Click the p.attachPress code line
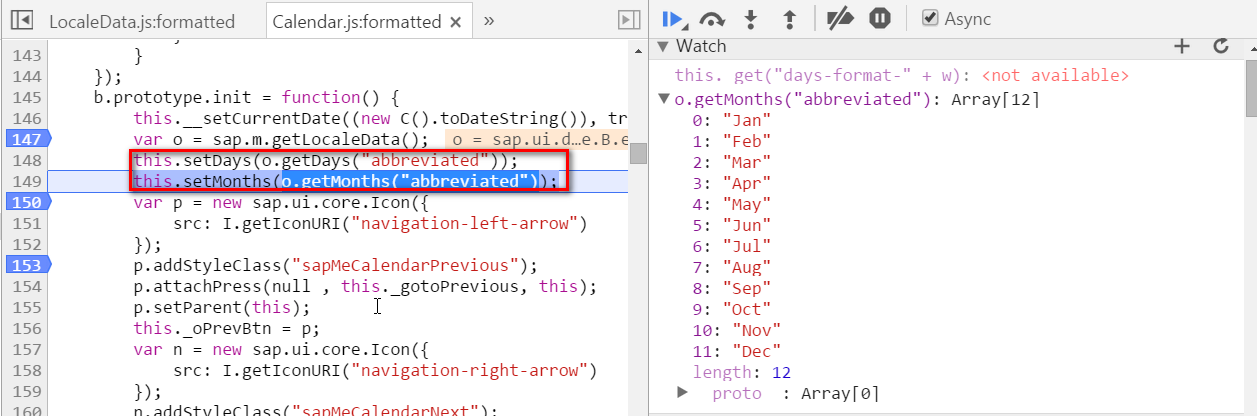This screenshot has width=1257, height=416. (x=365, y=286)
